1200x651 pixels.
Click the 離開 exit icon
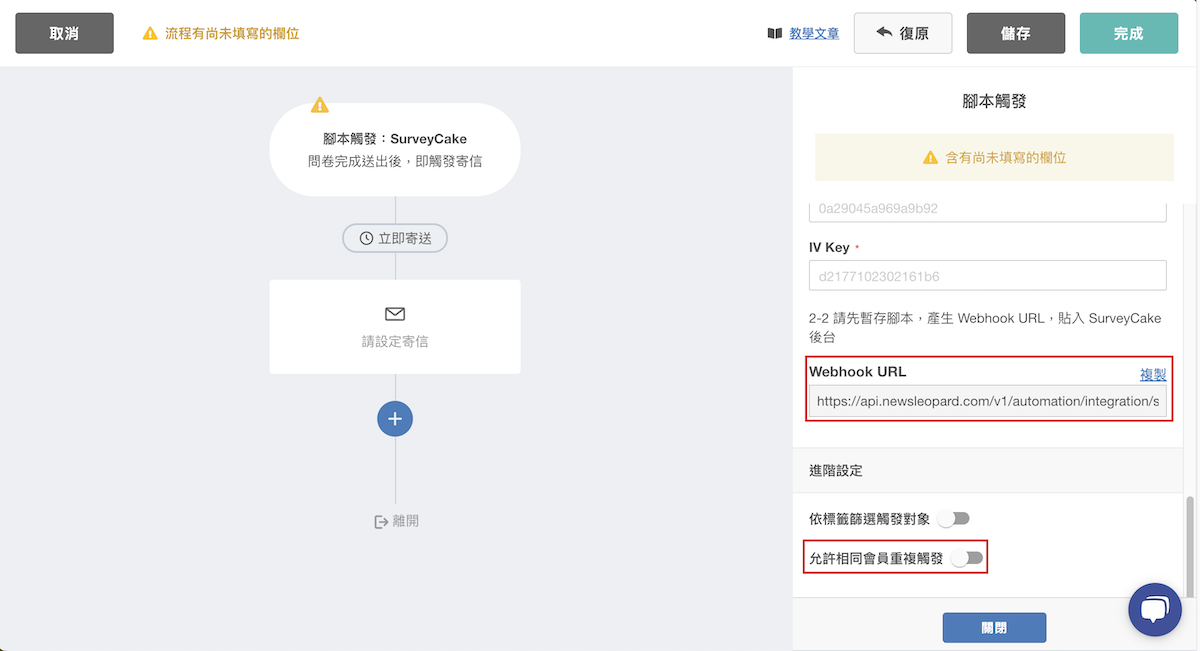click(x=381, y=521)
